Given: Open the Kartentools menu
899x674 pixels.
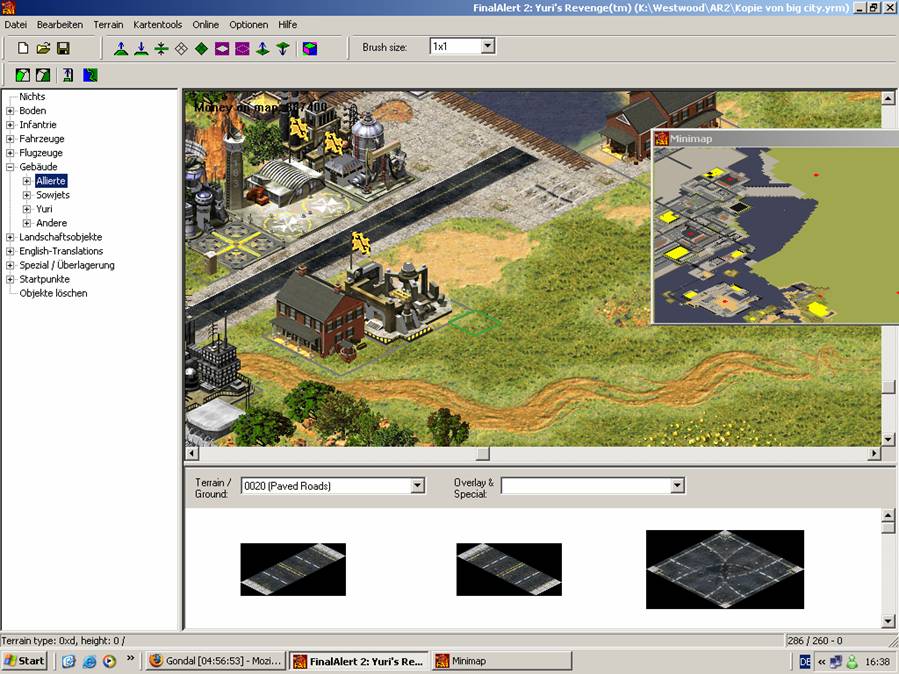Looking at the screenshot, I should (157, 24).
